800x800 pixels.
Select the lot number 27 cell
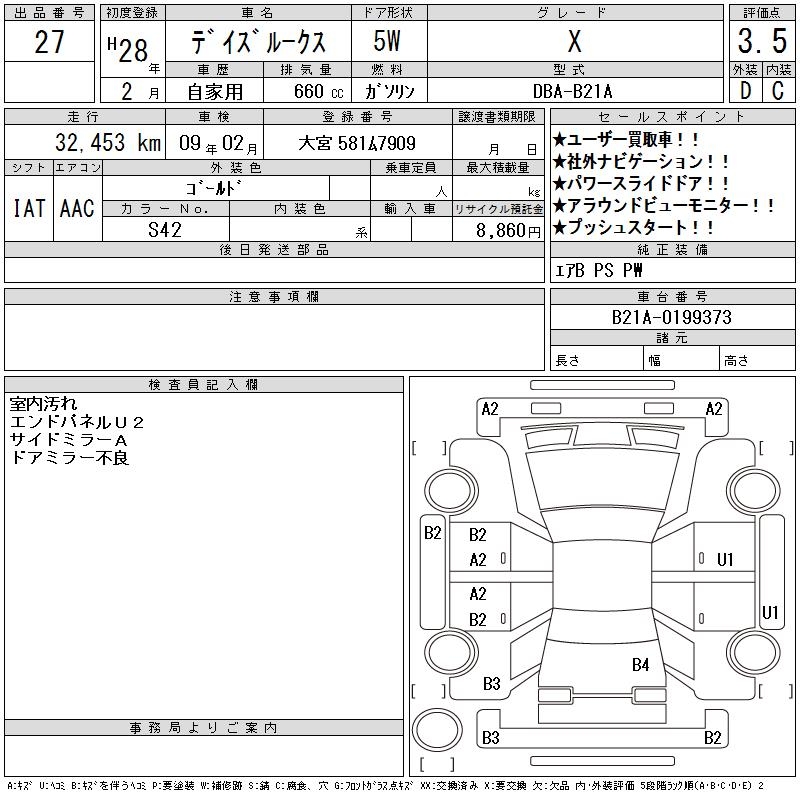coord(49,41)
